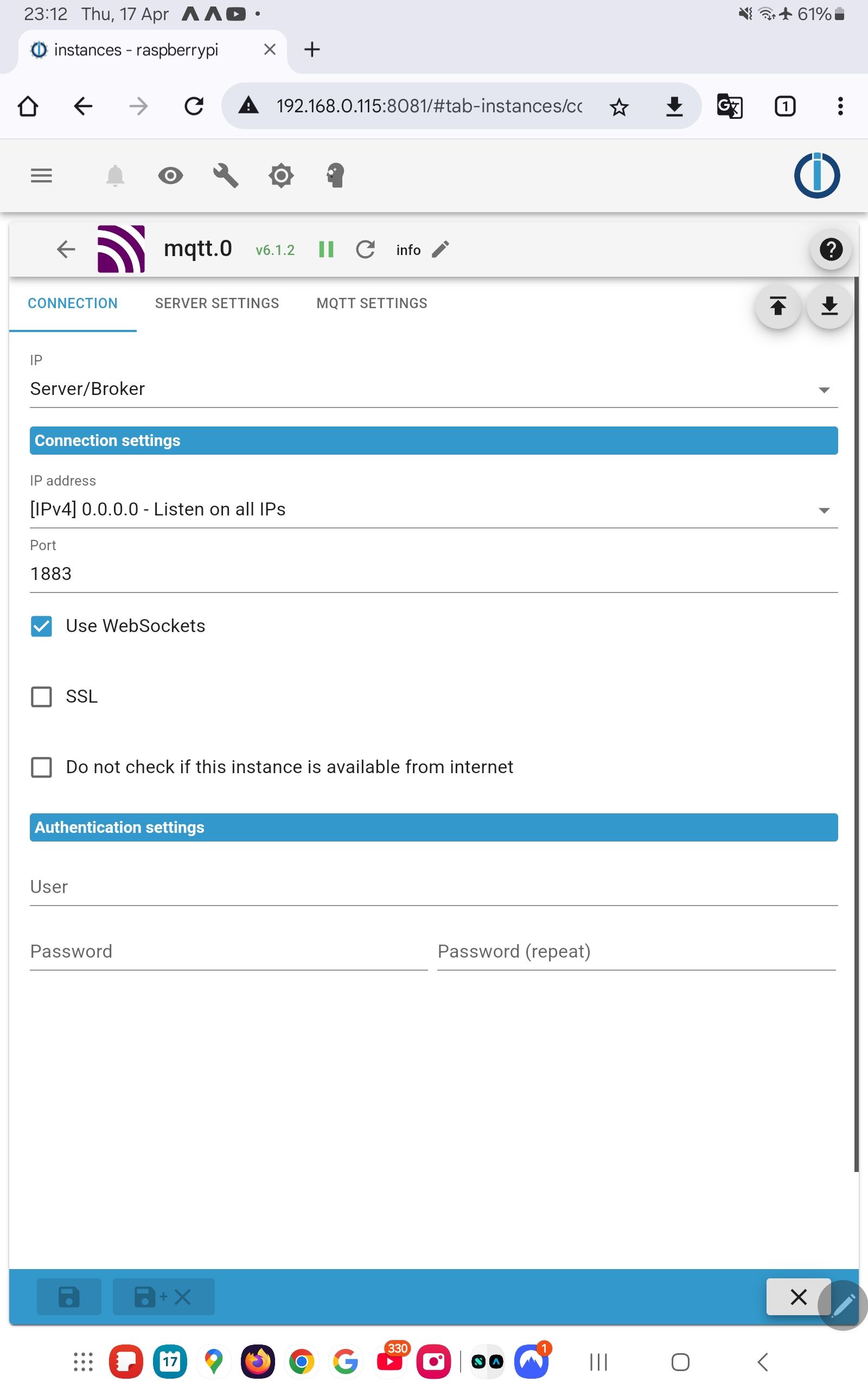Close the instance configuration dialog

[798, 1297]
